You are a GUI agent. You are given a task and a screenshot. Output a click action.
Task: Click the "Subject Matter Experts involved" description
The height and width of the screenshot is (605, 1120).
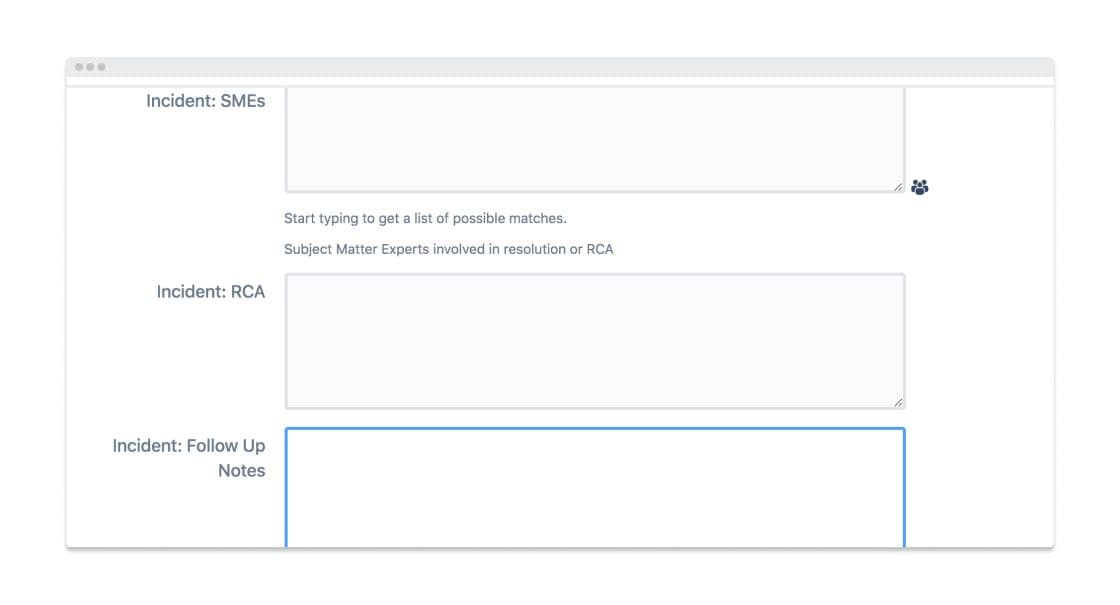448,249
